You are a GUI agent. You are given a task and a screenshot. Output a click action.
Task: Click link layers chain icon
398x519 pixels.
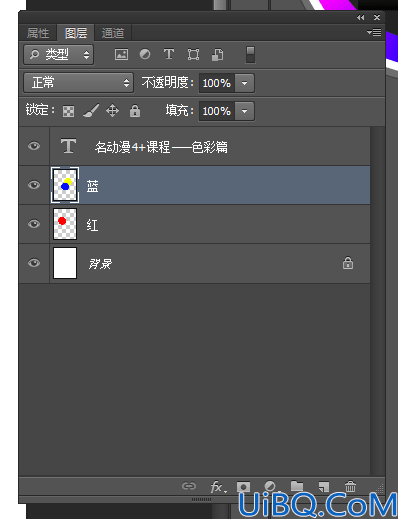click(x=189, y=486)
